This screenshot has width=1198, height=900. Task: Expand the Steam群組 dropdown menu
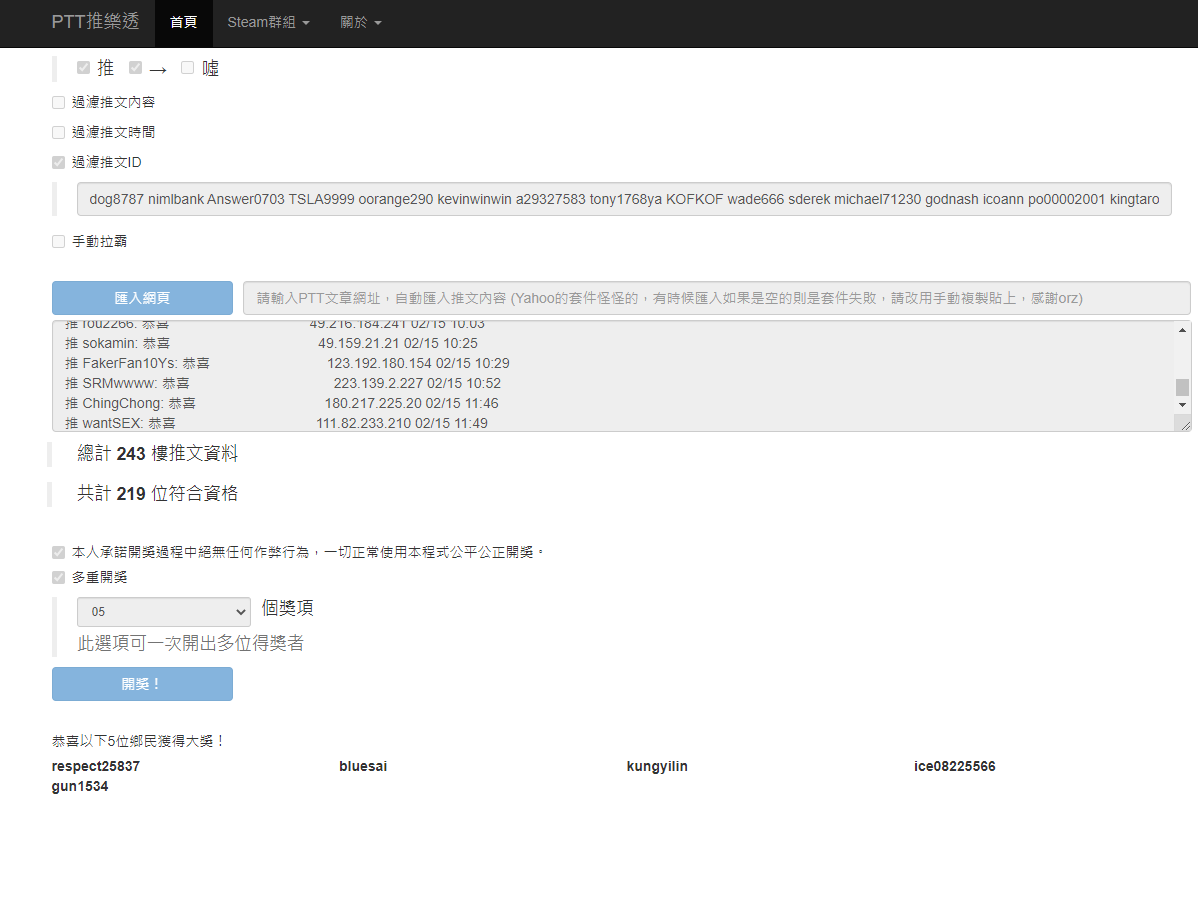(x=268, y=23)
